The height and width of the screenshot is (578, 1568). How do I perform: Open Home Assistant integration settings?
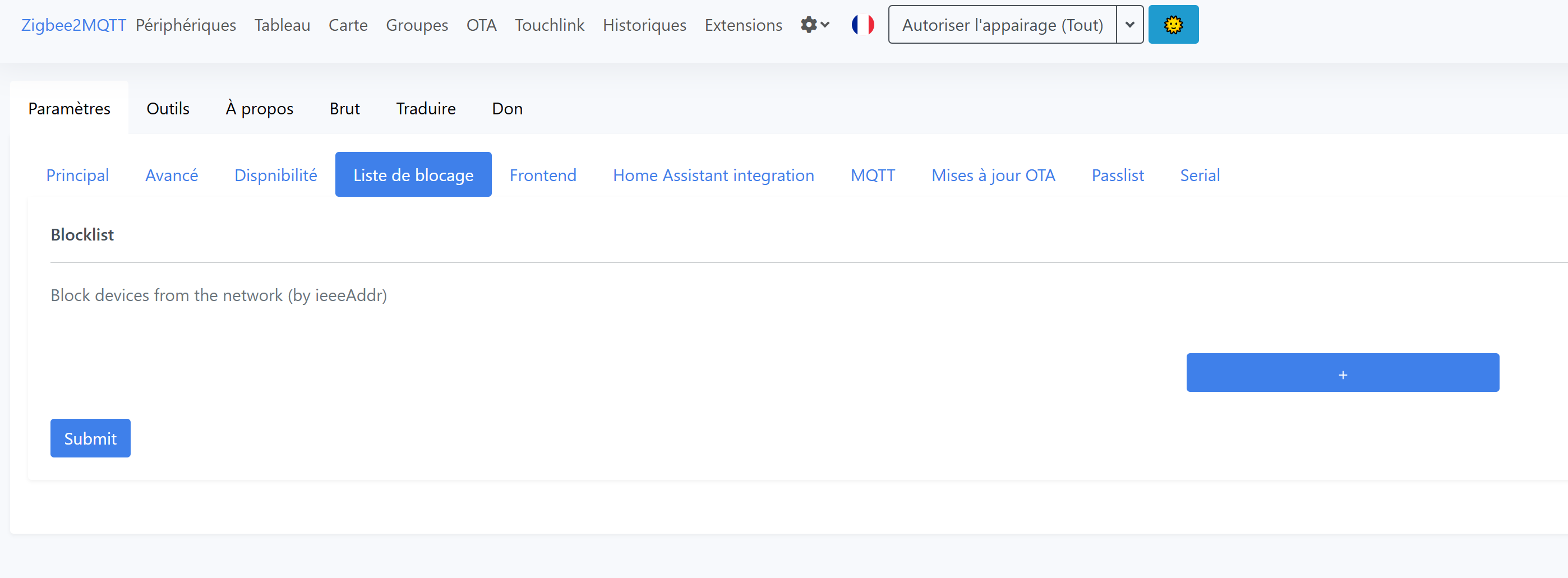713,174
